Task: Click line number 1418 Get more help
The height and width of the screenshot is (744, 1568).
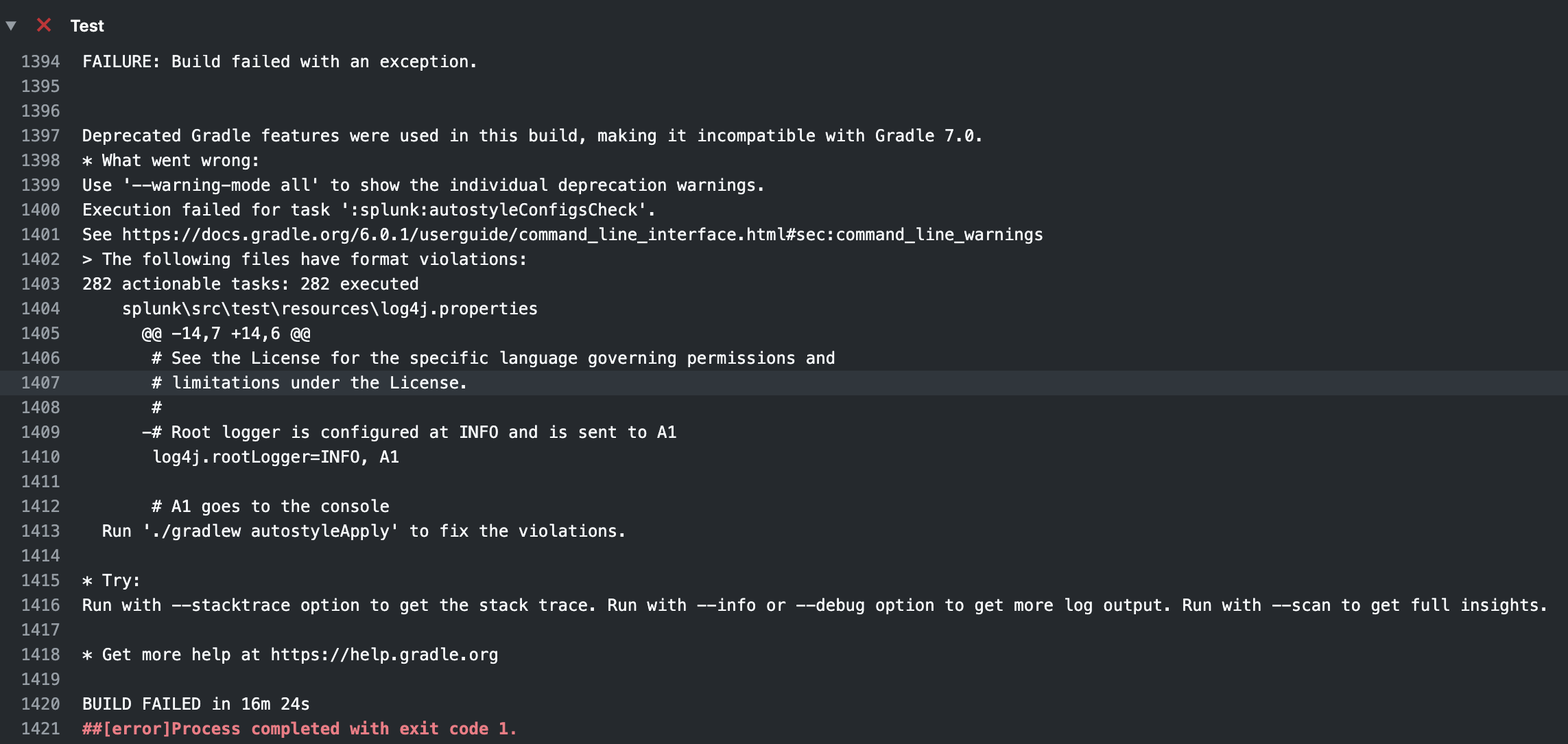Action: point(40,655)
